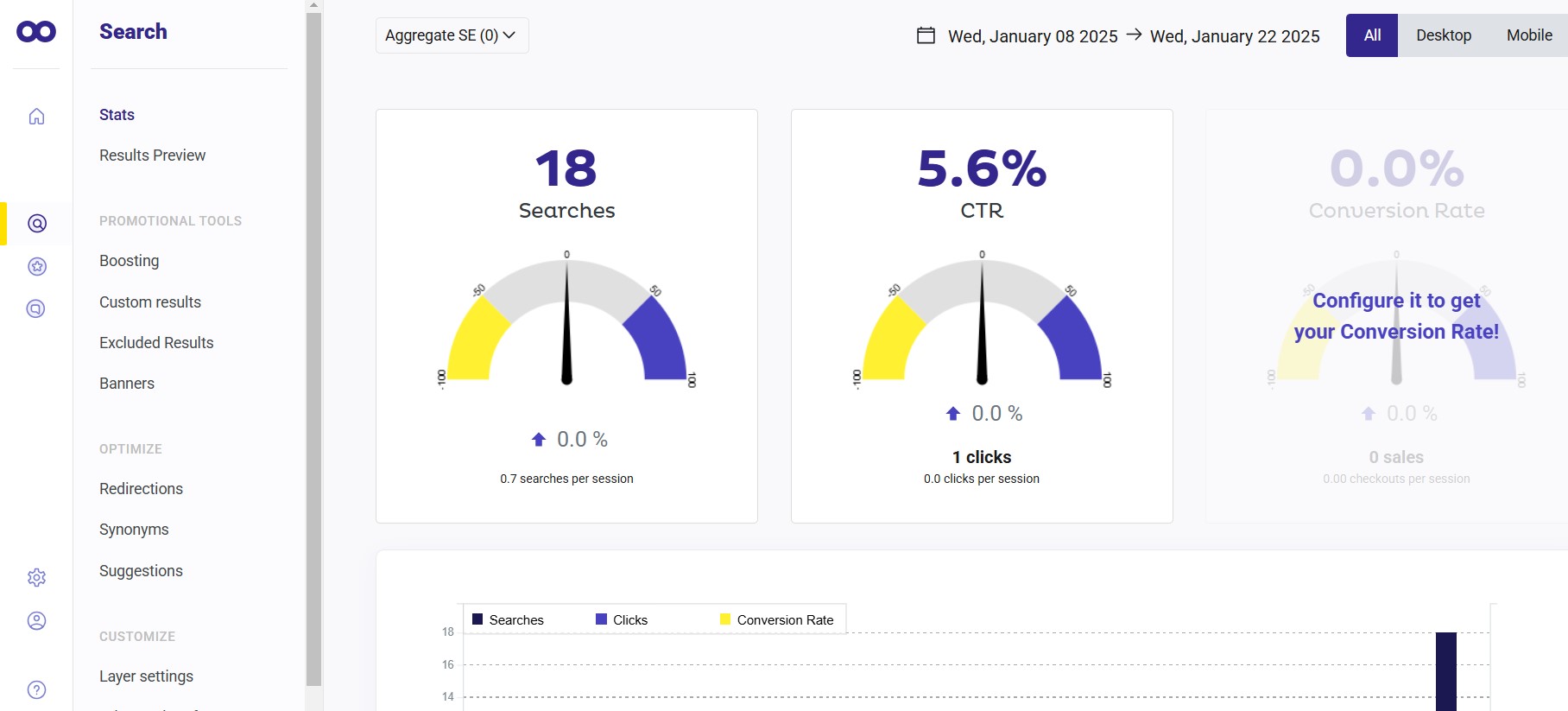Select the Search magnifier icon in sidebar
1568x711 pixels.
37,224
